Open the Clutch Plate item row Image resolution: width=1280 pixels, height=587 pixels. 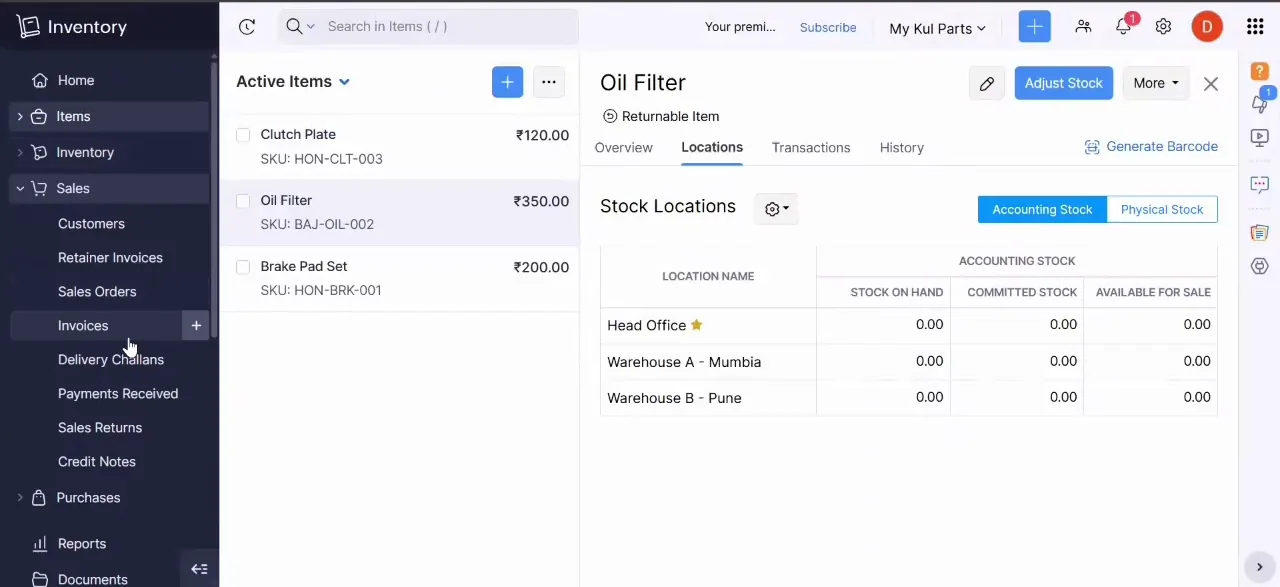(x=399, y=147)
